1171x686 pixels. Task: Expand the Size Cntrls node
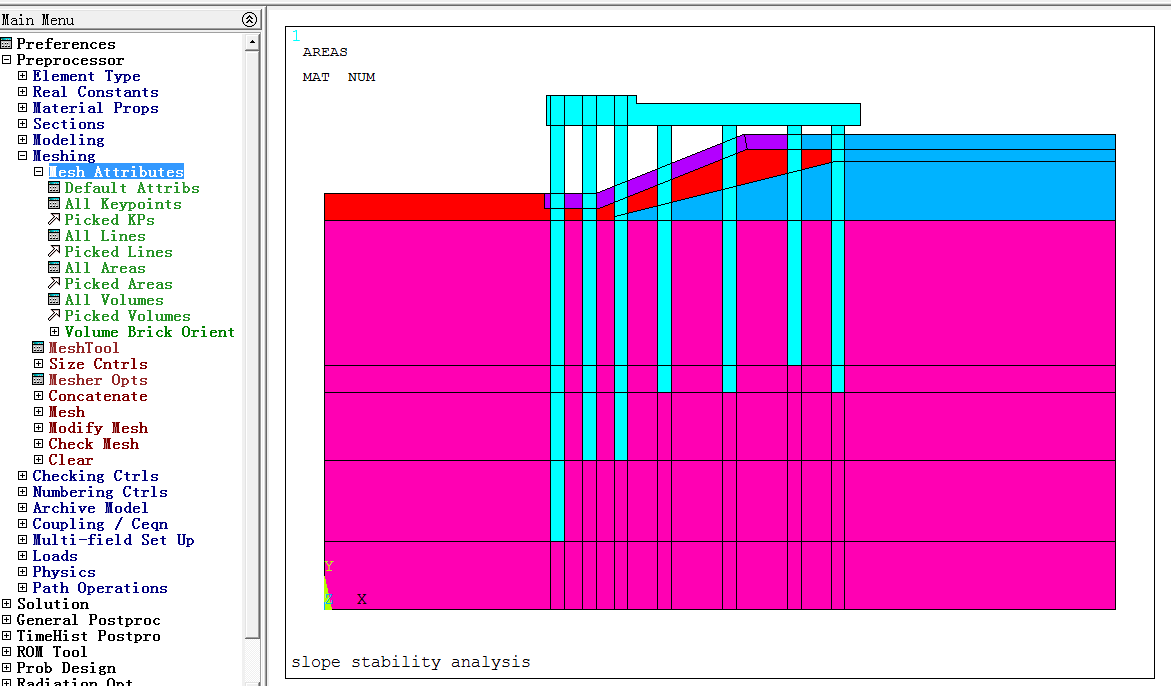(38, 364)
